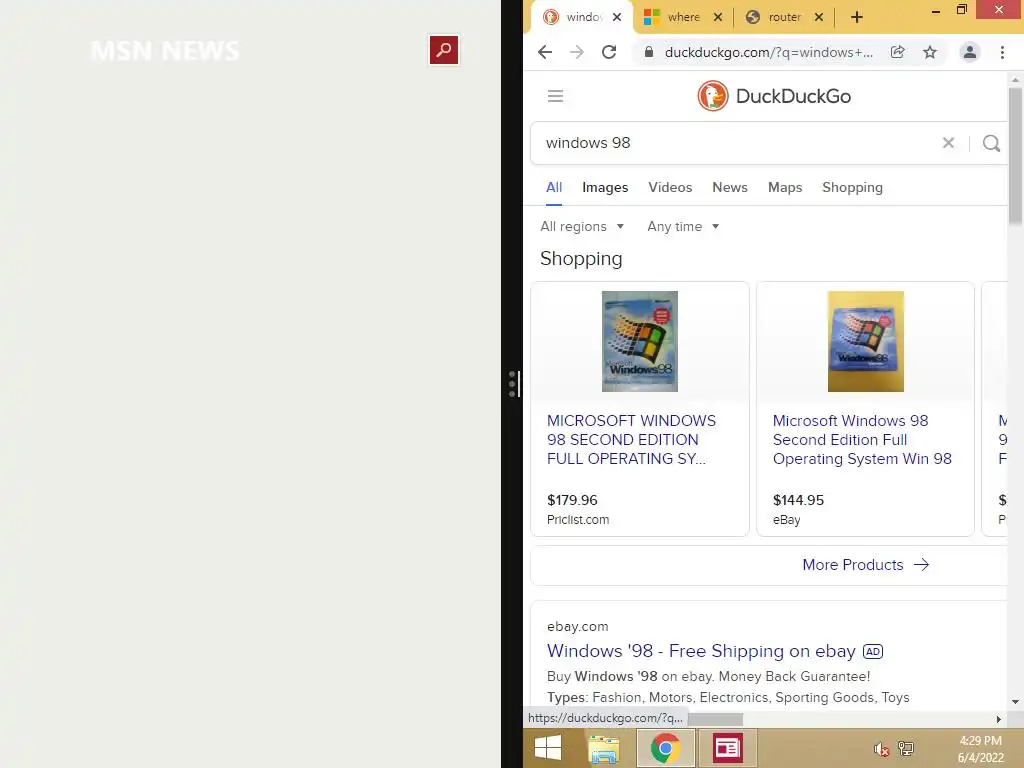Click the network tray icon
Image resolution: width=1024 pixels, height=768 pixels.
(x=906, y=749)
